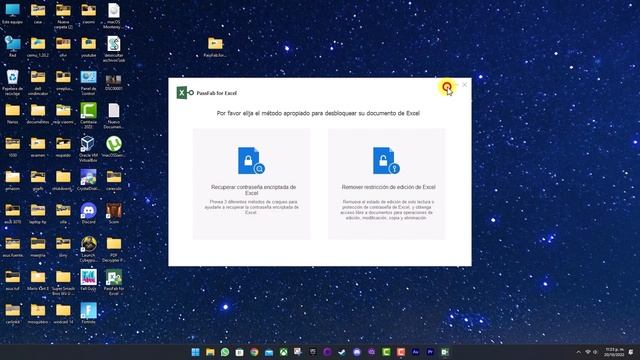Open the clock and date flyout

tap(613, 352)
